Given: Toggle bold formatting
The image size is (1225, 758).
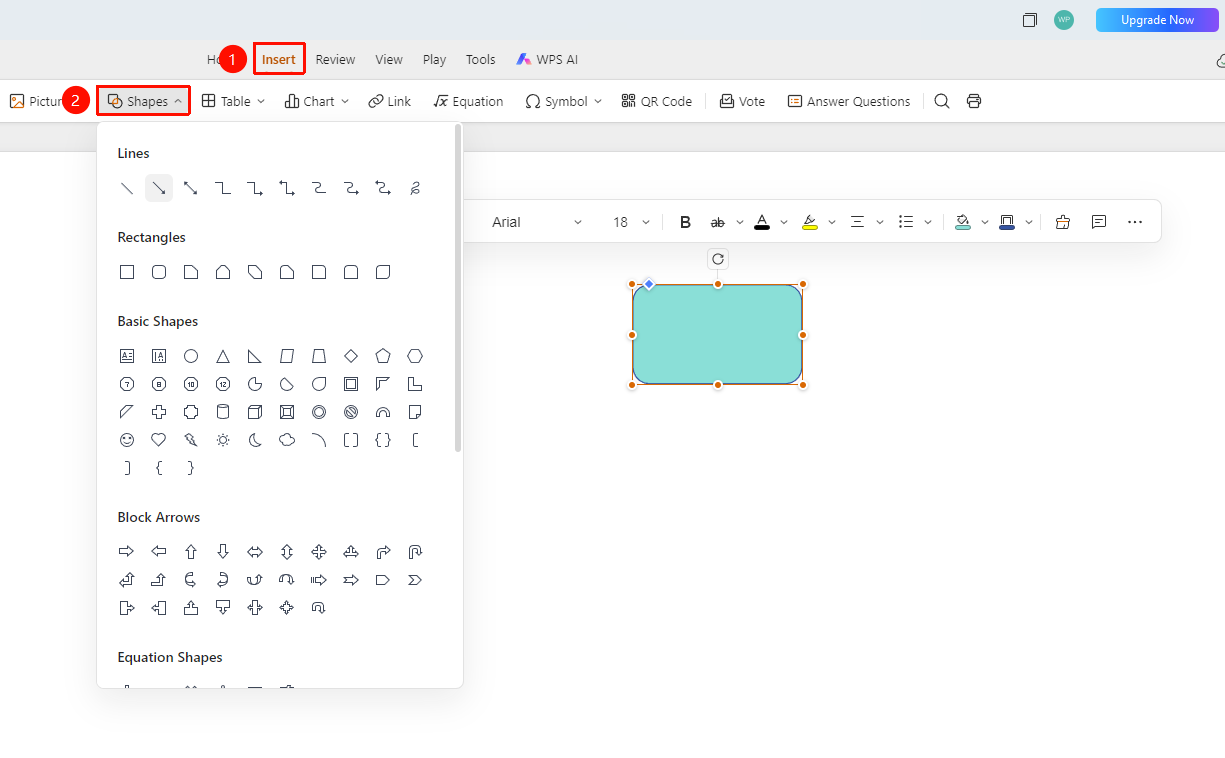Looking at the screenshot, I should 685,222.
